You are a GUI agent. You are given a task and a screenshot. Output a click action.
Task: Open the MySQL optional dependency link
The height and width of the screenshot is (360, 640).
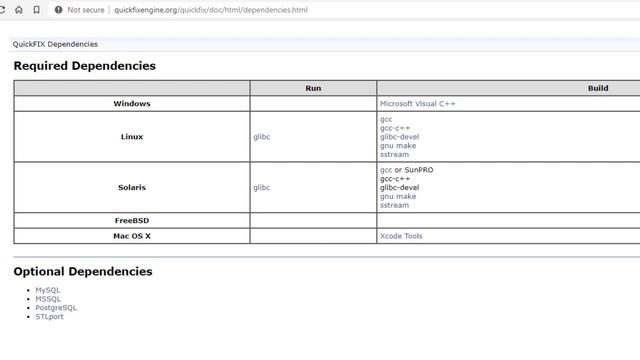(x=48, y=290)
